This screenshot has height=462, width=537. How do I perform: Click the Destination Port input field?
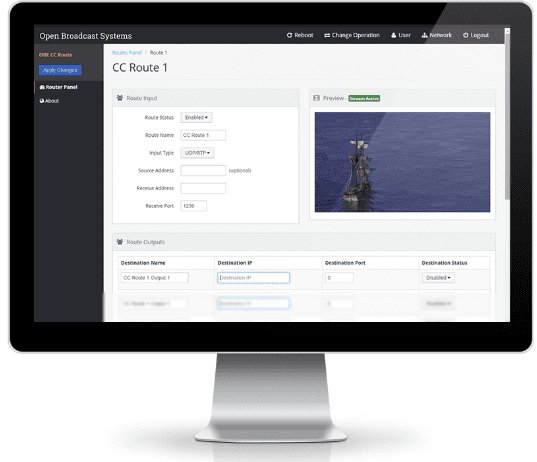[x=339, y=278]
